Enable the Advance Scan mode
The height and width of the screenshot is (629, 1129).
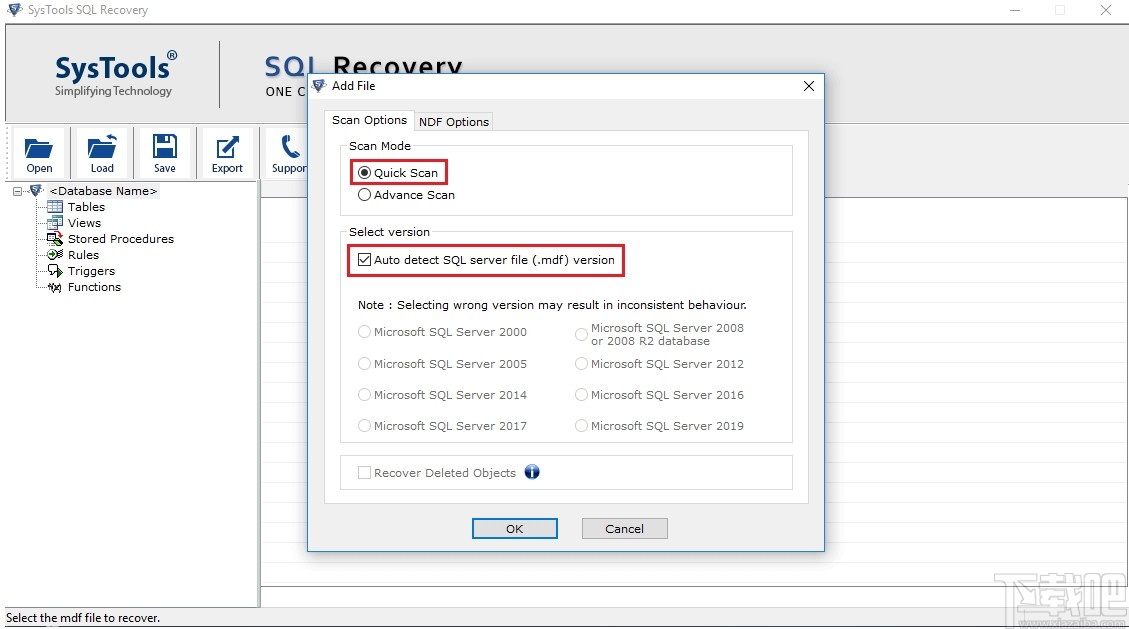click(365, 195)
